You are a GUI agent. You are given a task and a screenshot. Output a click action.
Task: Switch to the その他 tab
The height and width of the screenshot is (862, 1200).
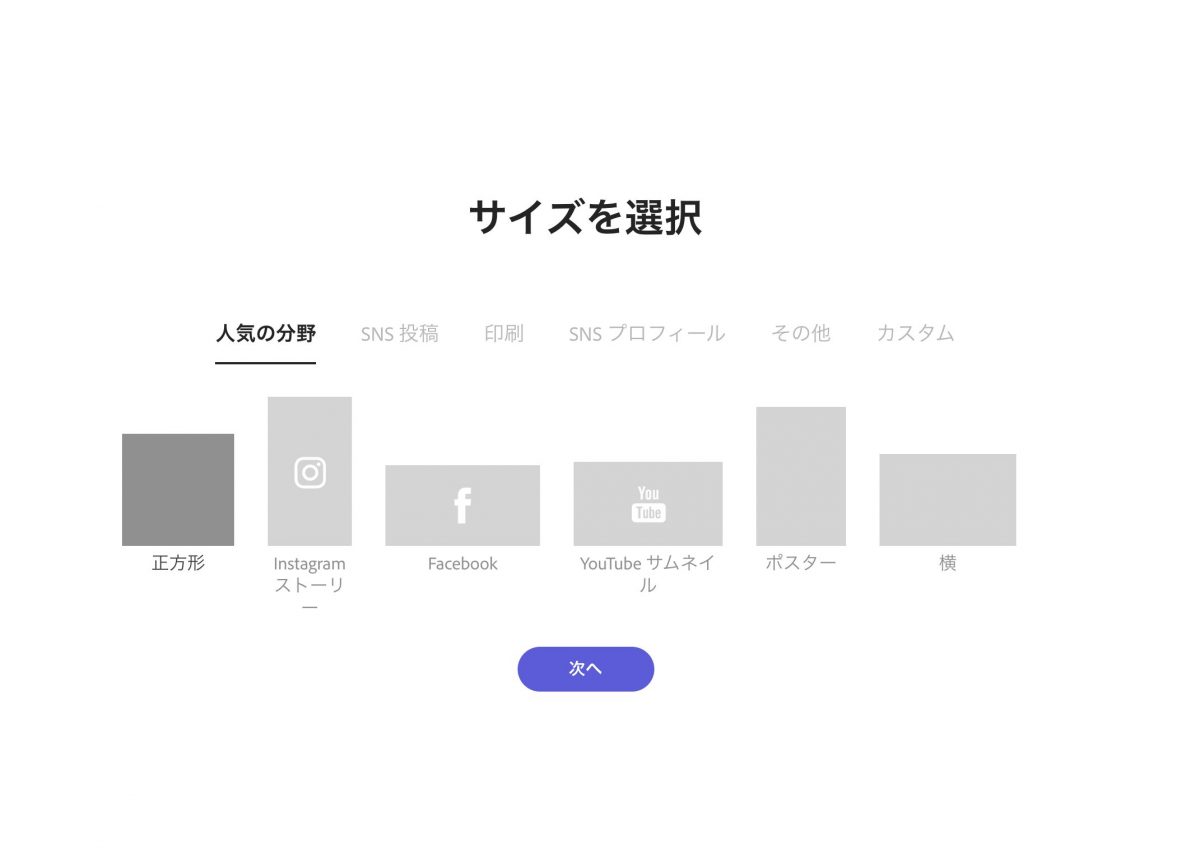801,334
